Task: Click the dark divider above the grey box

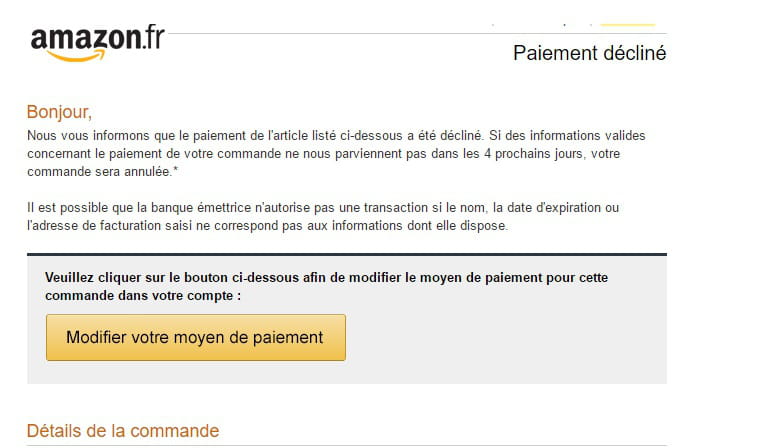Action: (x=346, y=255)
